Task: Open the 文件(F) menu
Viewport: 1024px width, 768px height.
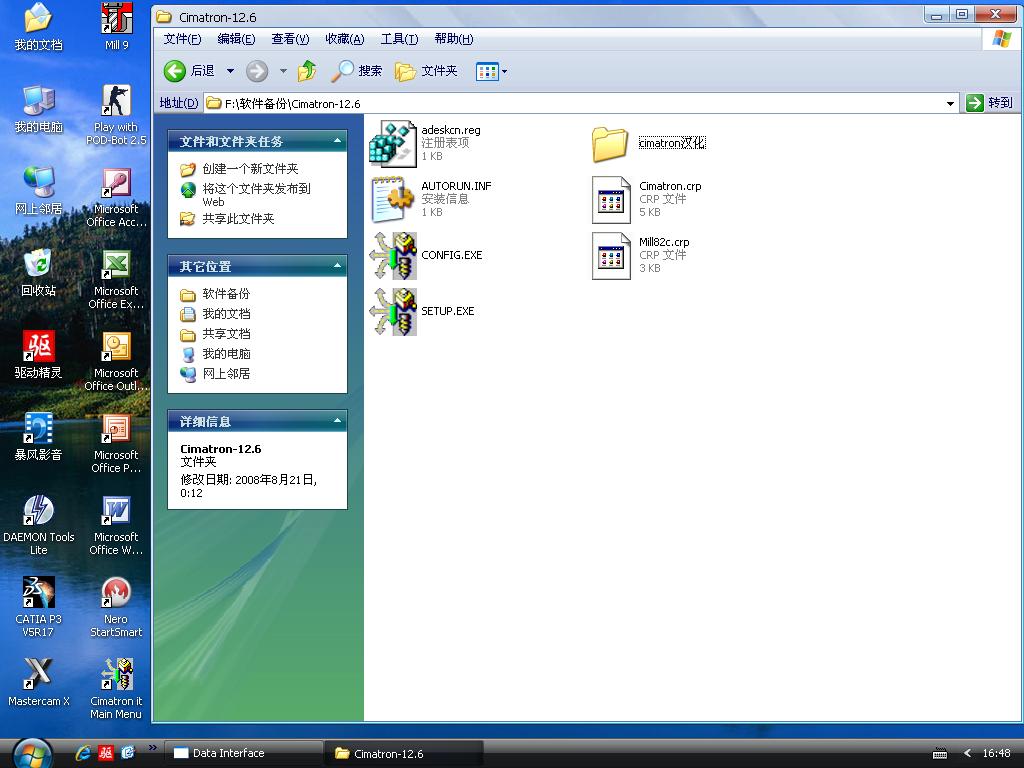Action: [x=182, y=39]
